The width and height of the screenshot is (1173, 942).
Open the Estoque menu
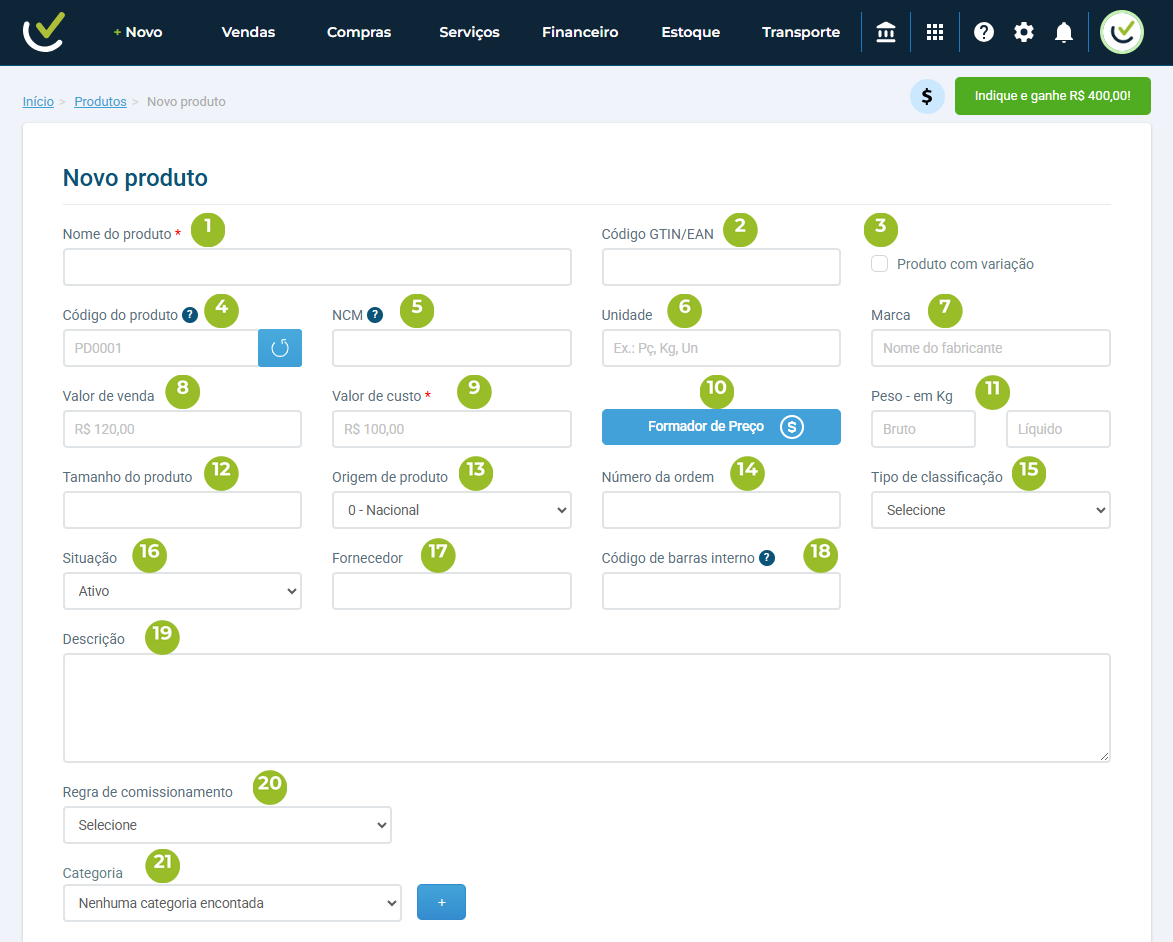click(690, 32)
